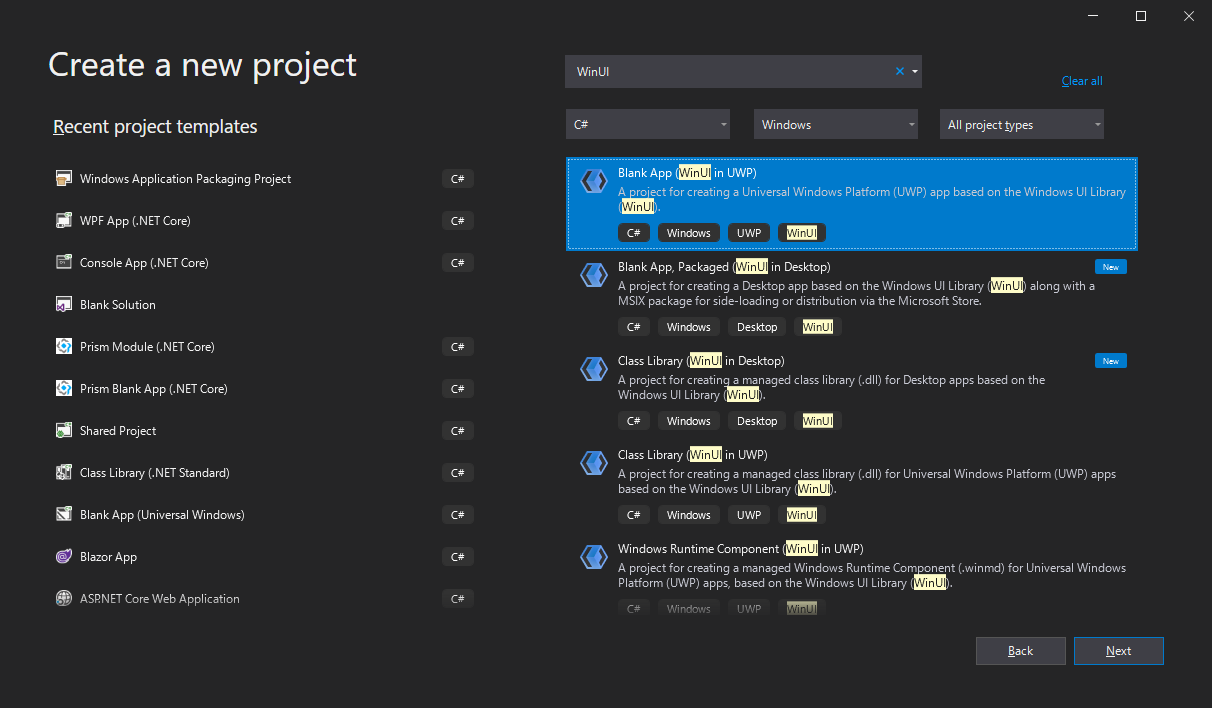Viewport: 1212px width, 708px height.
Task: Click the Blazor App template icon
Action: pyautogui.click(x=64, y=556)
